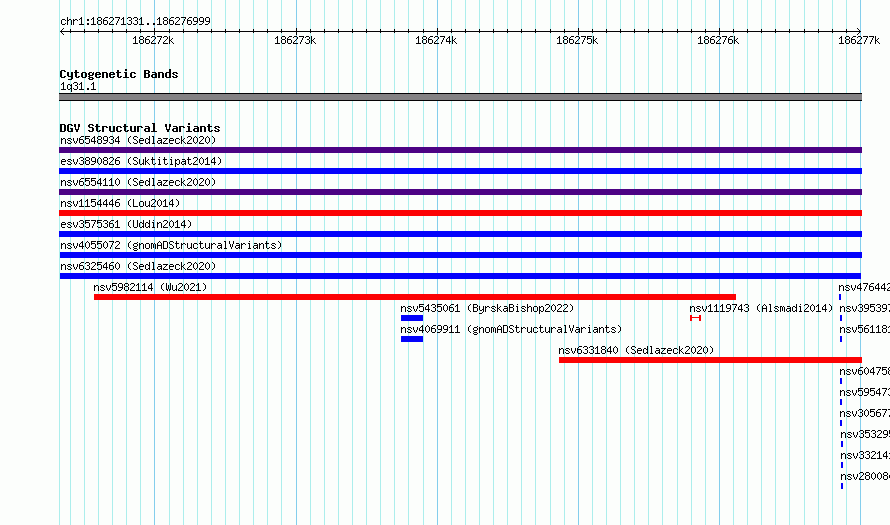Click the nsv6331840 (Sedlazeck2020) label
Viewport: 890px width, 525px height.
(636, 350)
